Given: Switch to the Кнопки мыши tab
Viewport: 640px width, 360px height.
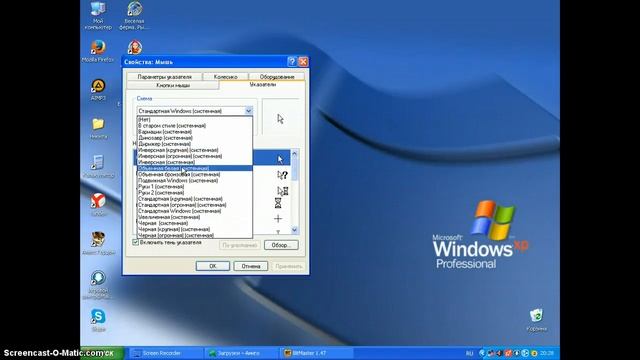Looking at the screenshot, I should click(173, 85).
